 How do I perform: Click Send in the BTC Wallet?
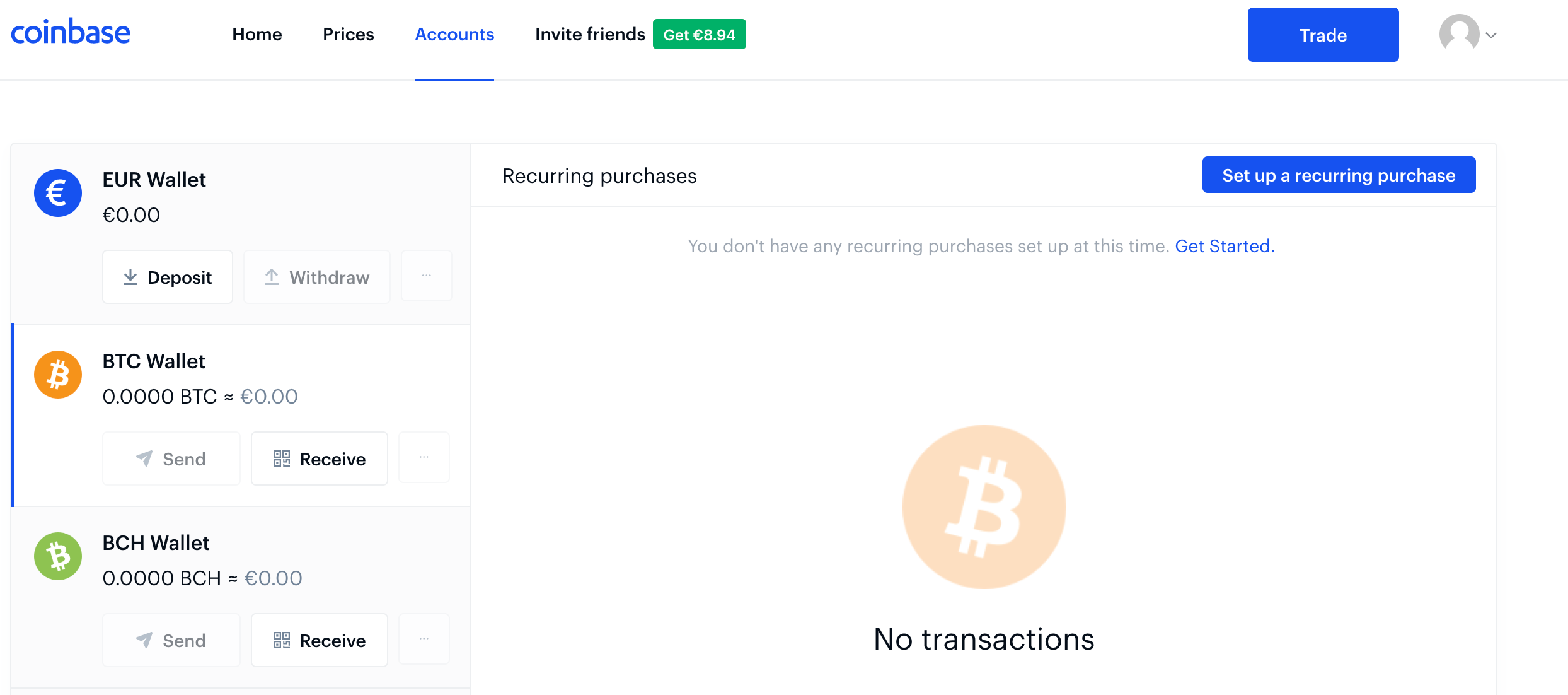click(171, 458)
